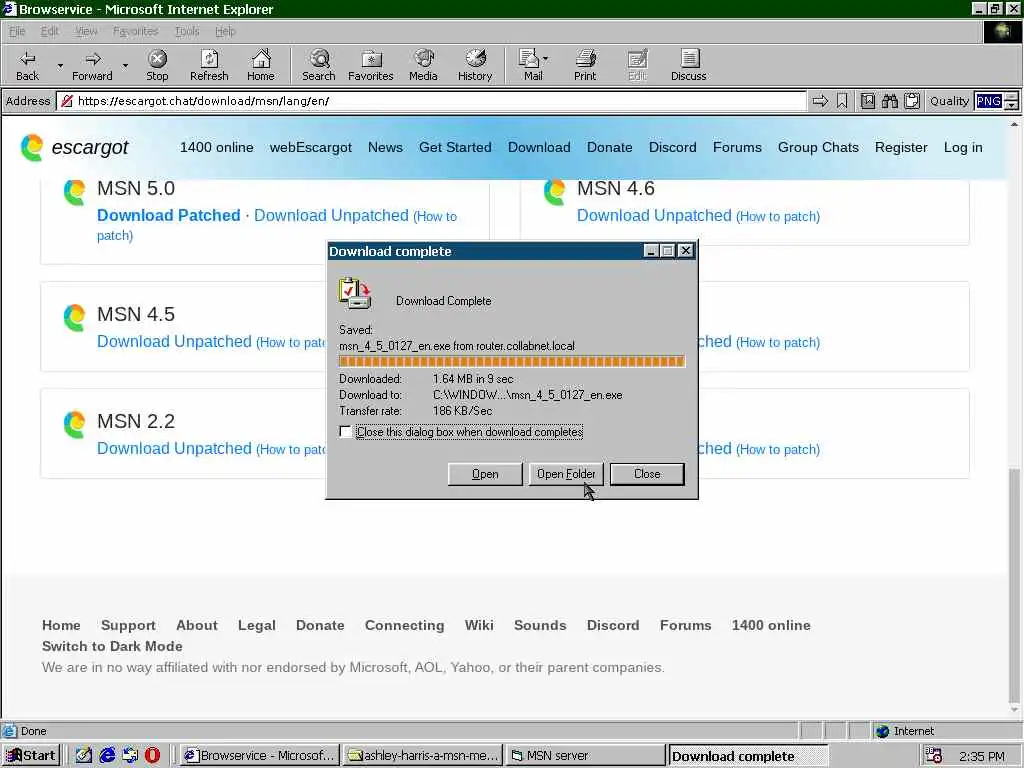Click the MSN 5.0 logo icon
Viewport: 1024px width, 768px height.
(74, 192)
